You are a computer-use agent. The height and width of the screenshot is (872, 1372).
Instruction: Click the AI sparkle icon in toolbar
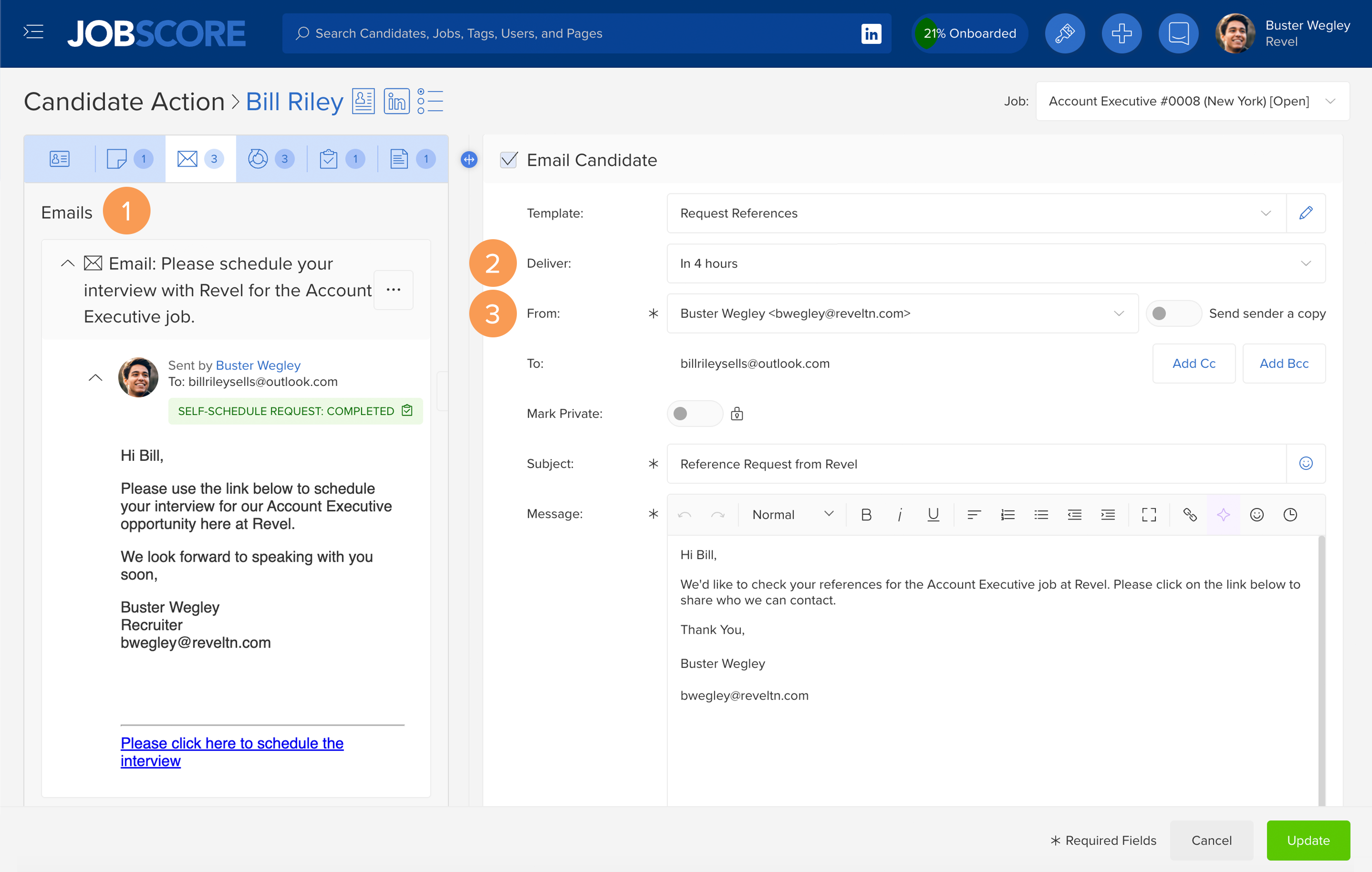coord(1223,515)
